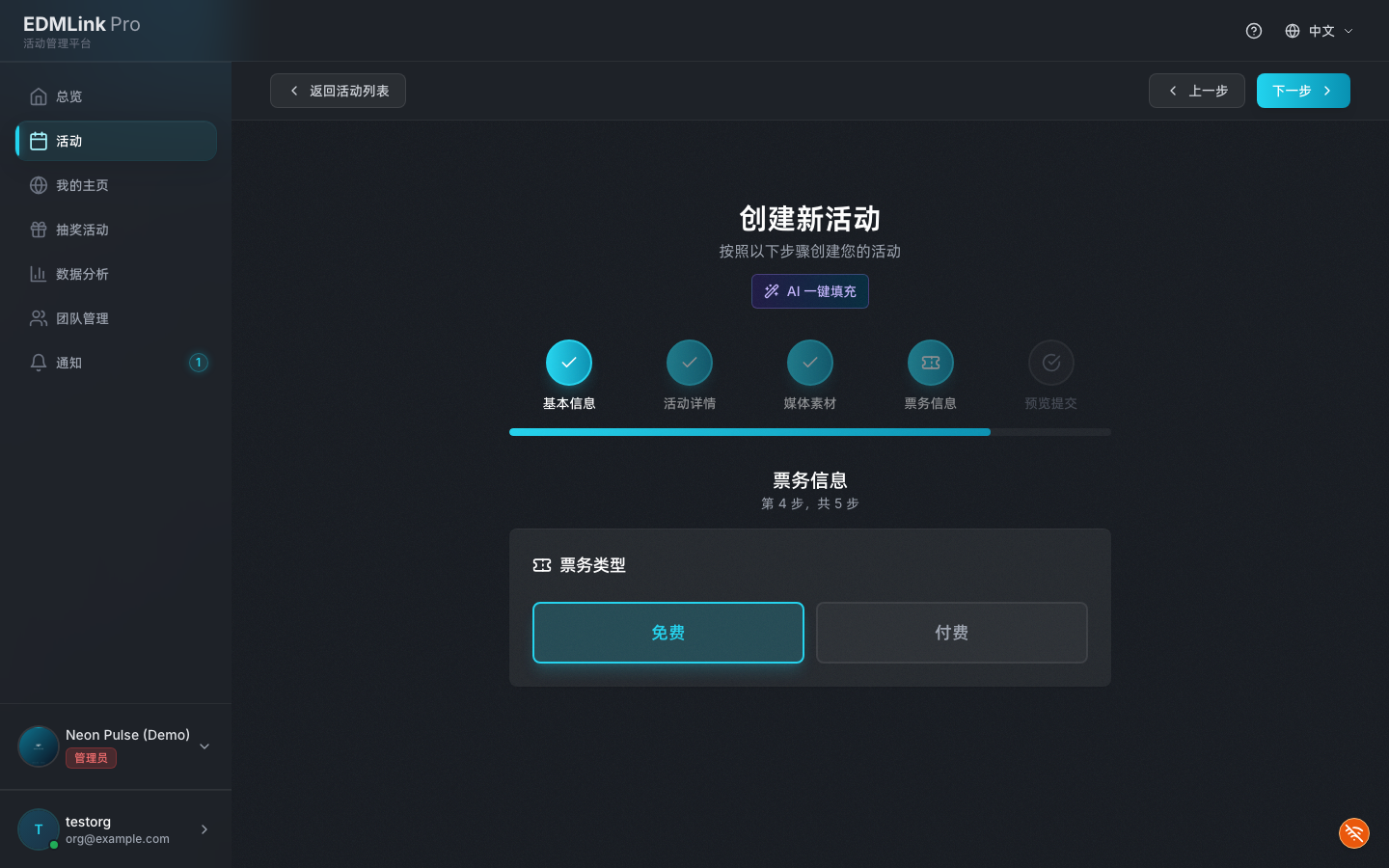Select 免费 ticket type
The image size is (1389, 868).
[668, 633]
